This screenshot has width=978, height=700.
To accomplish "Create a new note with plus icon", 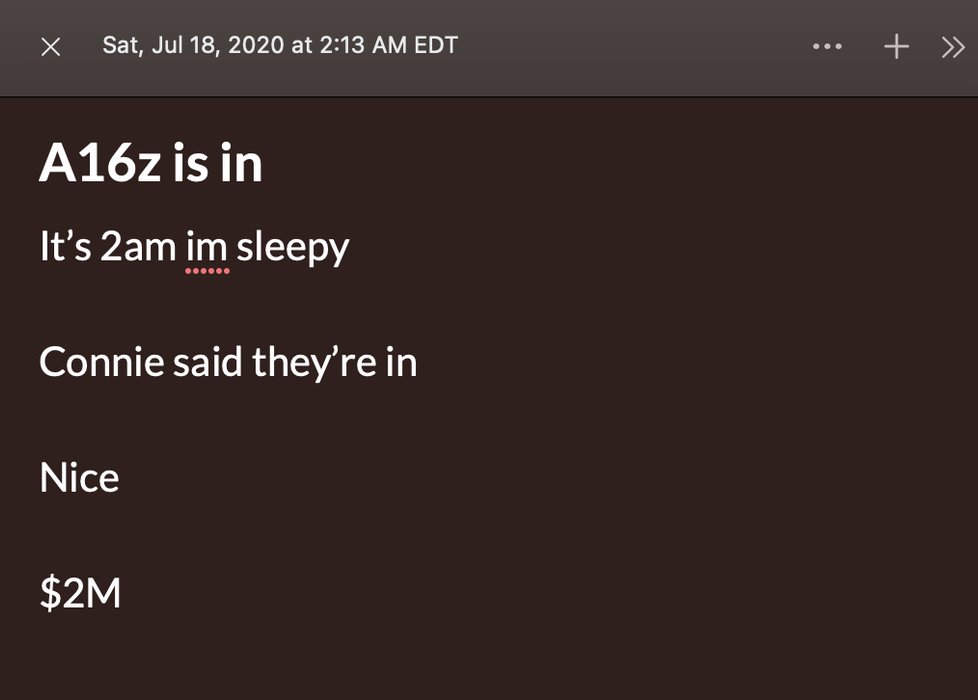I will (896, 47).
